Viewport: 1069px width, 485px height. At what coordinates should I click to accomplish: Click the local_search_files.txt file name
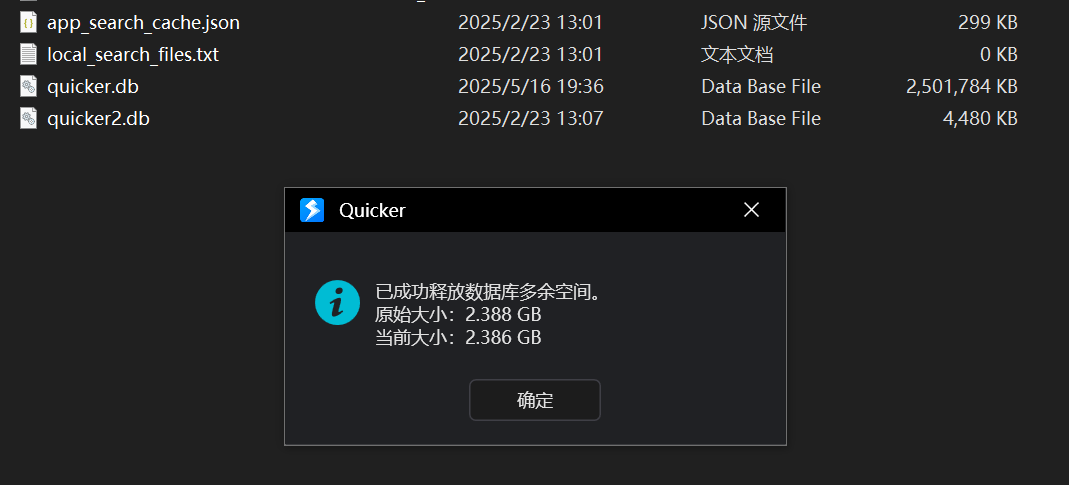pos(133,55)
